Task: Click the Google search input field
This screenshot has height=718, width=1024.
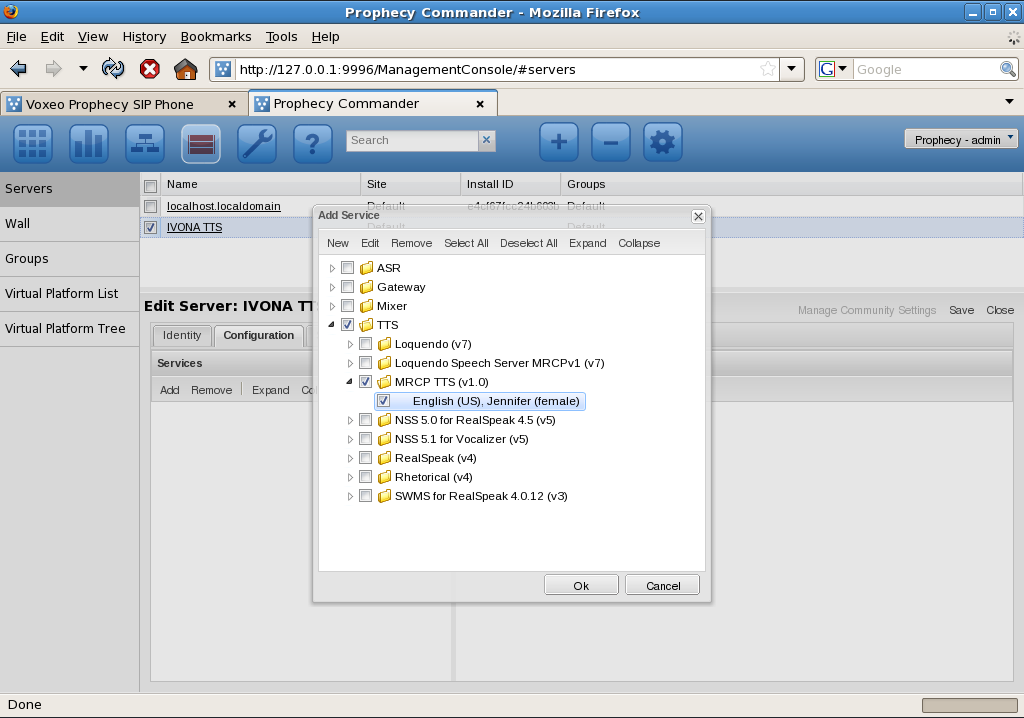Action: 926,69
